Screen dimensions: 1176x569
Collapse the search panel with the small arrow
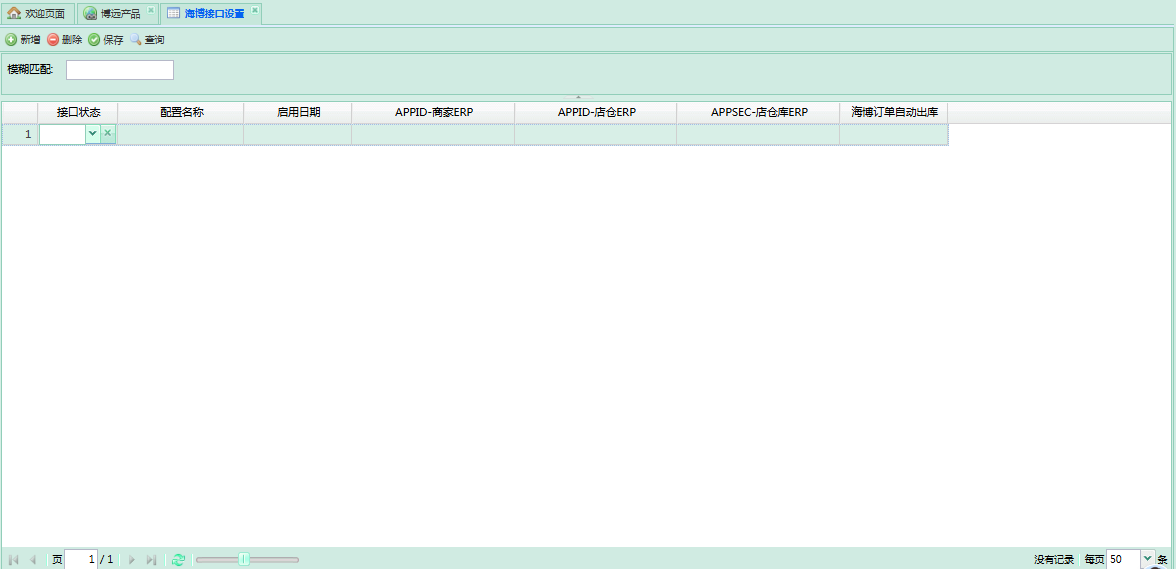(578, 97)
